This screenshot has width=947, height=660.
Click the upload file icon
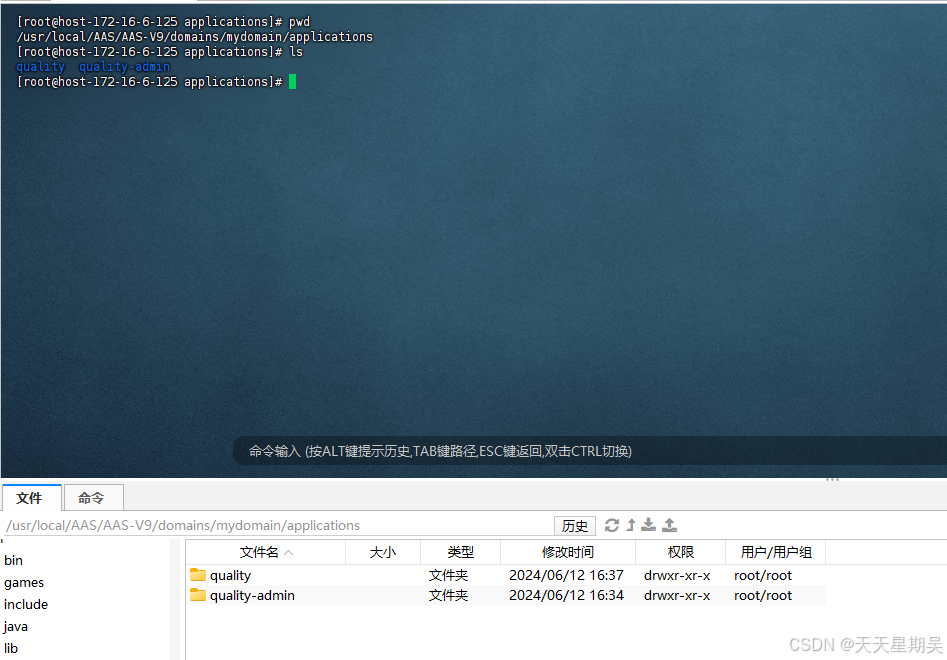click(669, 525)
